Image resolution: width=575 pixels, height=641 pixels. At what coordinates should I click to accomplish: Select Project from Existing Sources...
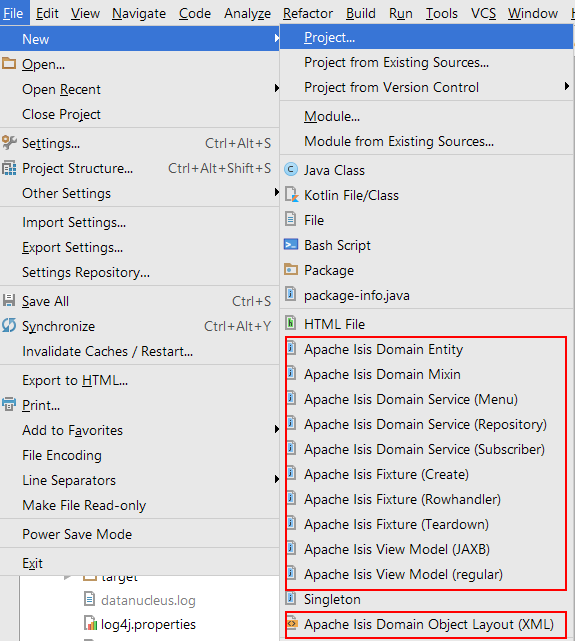click(426, 62)
